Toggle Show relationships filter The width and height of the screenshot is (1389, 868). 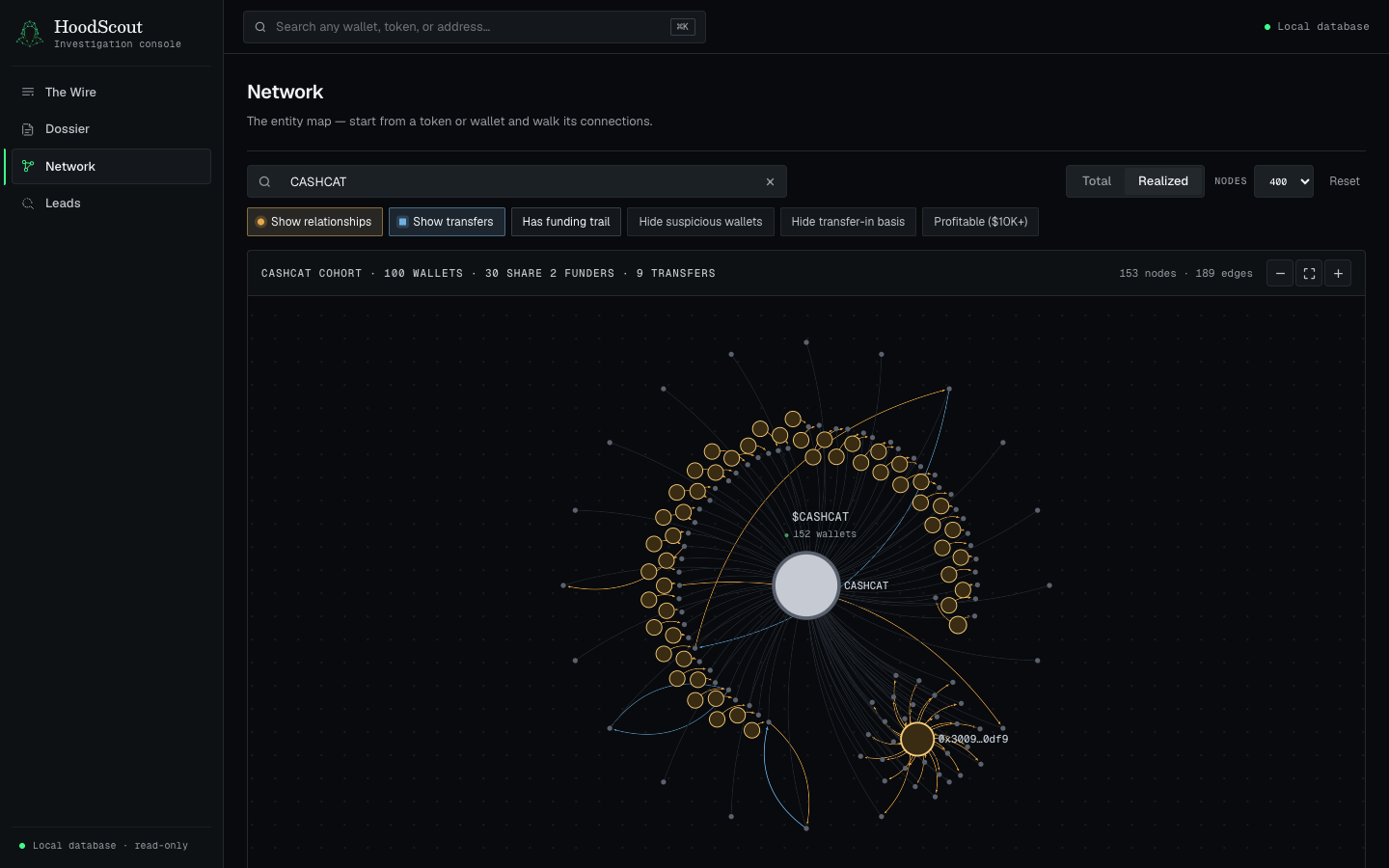click(x=314, y=222)
